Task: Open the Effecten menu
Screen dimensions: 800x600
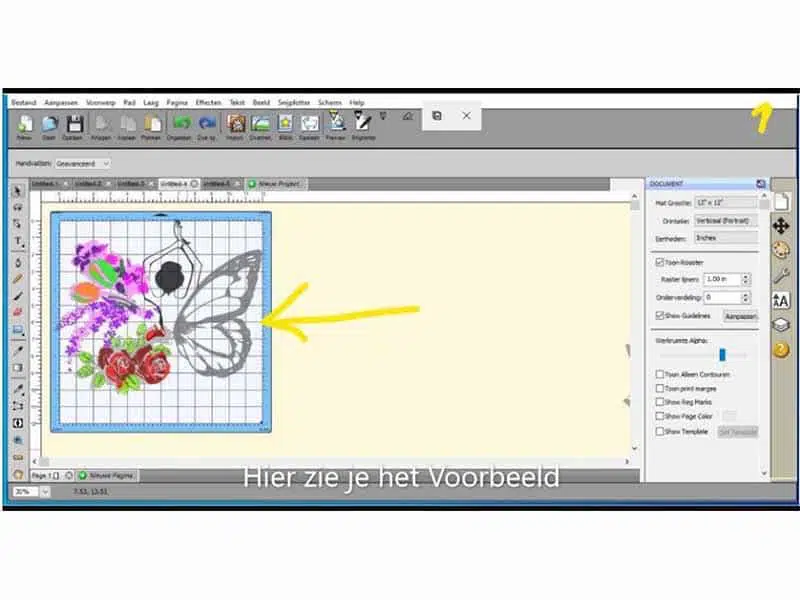Action: point(208,103)
